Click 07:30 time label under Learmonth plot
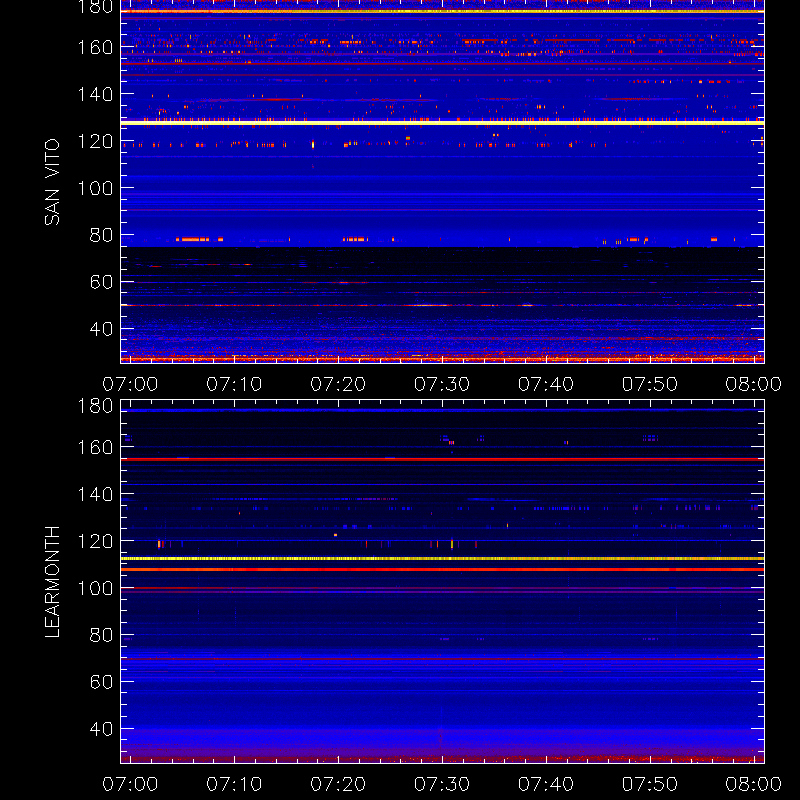Image resolution: width=800 pixels, height=800 pixels. (442, 784)
